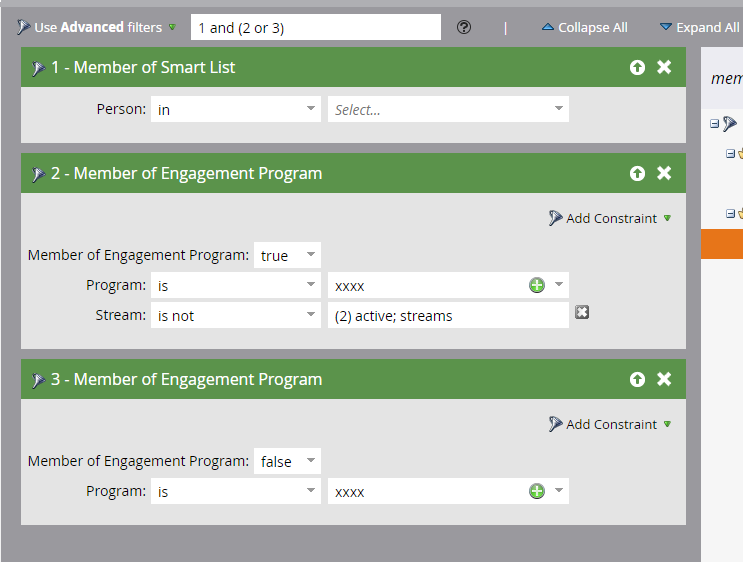Move up filter 2 Member of Engagement Program
Image resolution: width=743 pixels, height=562 pixels.
click(637, 173)
